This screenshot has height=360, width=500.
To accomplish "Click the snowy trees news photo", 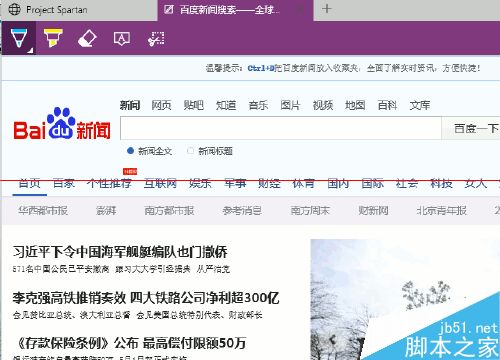I will pos(405,299).
